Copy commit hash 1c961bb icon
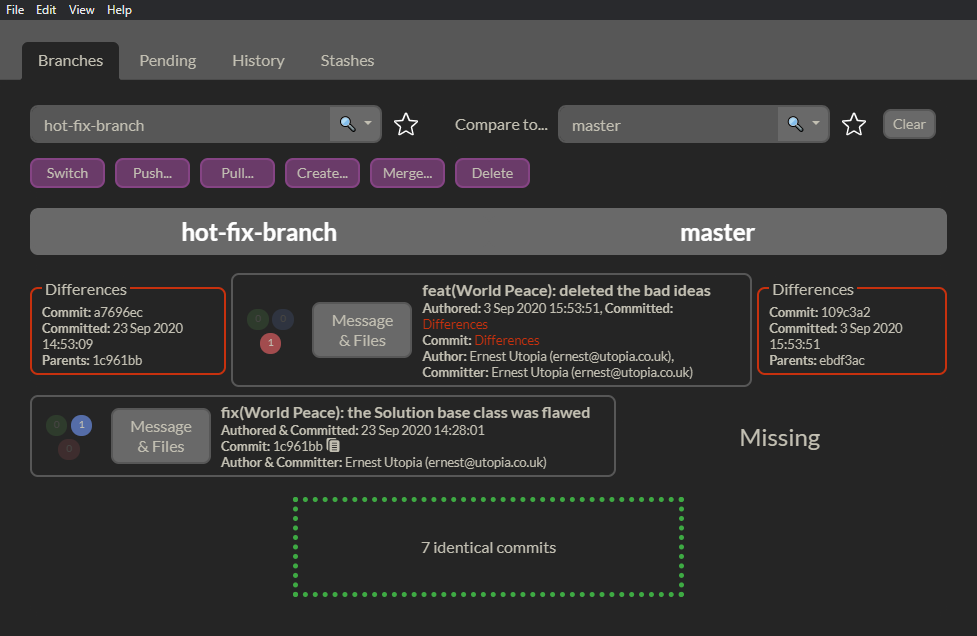 (x=333, y=446)
